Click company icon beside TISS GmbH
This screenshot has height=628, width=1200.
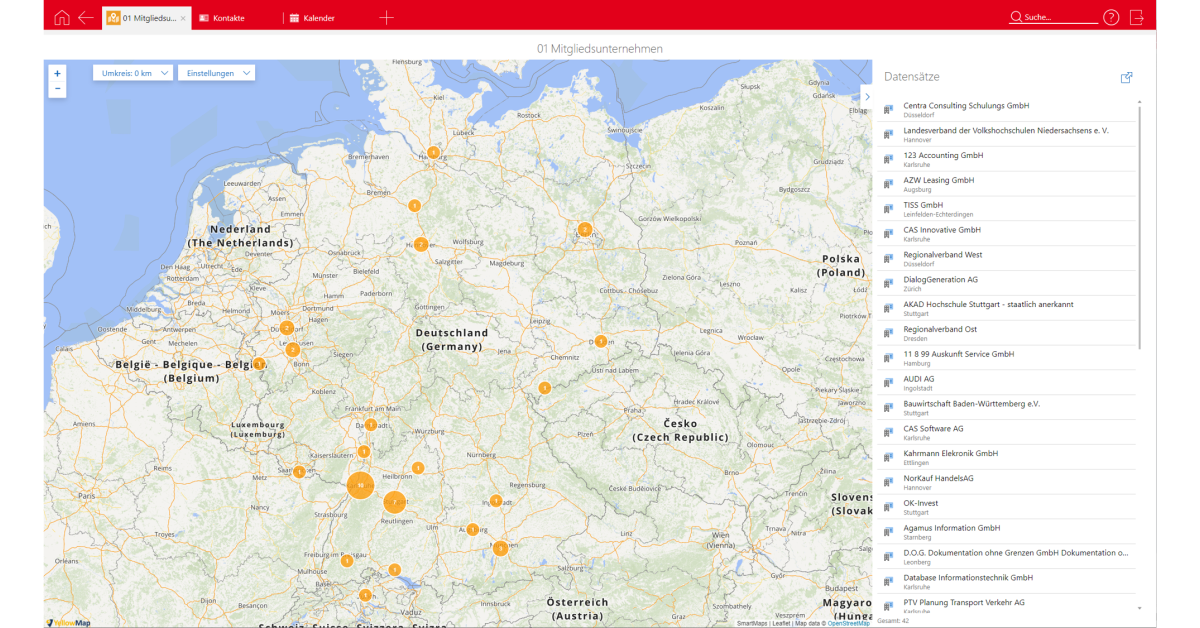[888, 209]
